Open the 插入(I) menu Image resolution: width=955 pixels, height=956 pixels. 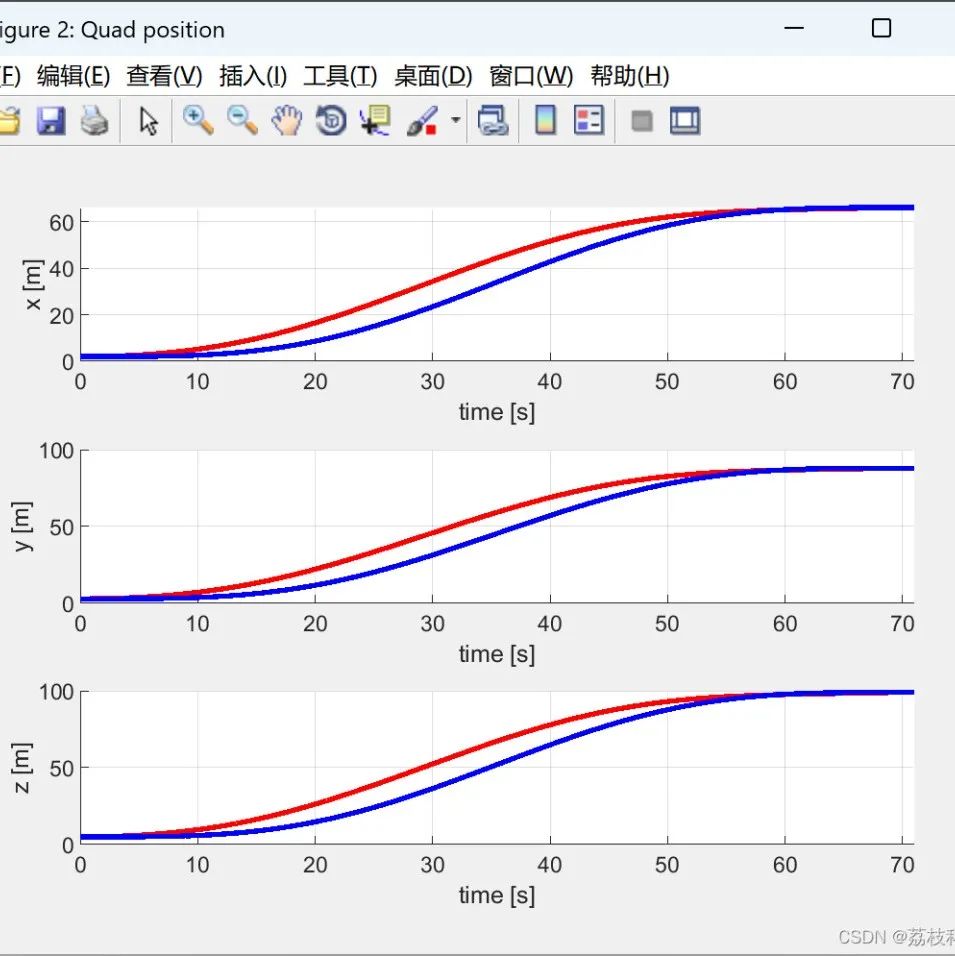(253, 76)
